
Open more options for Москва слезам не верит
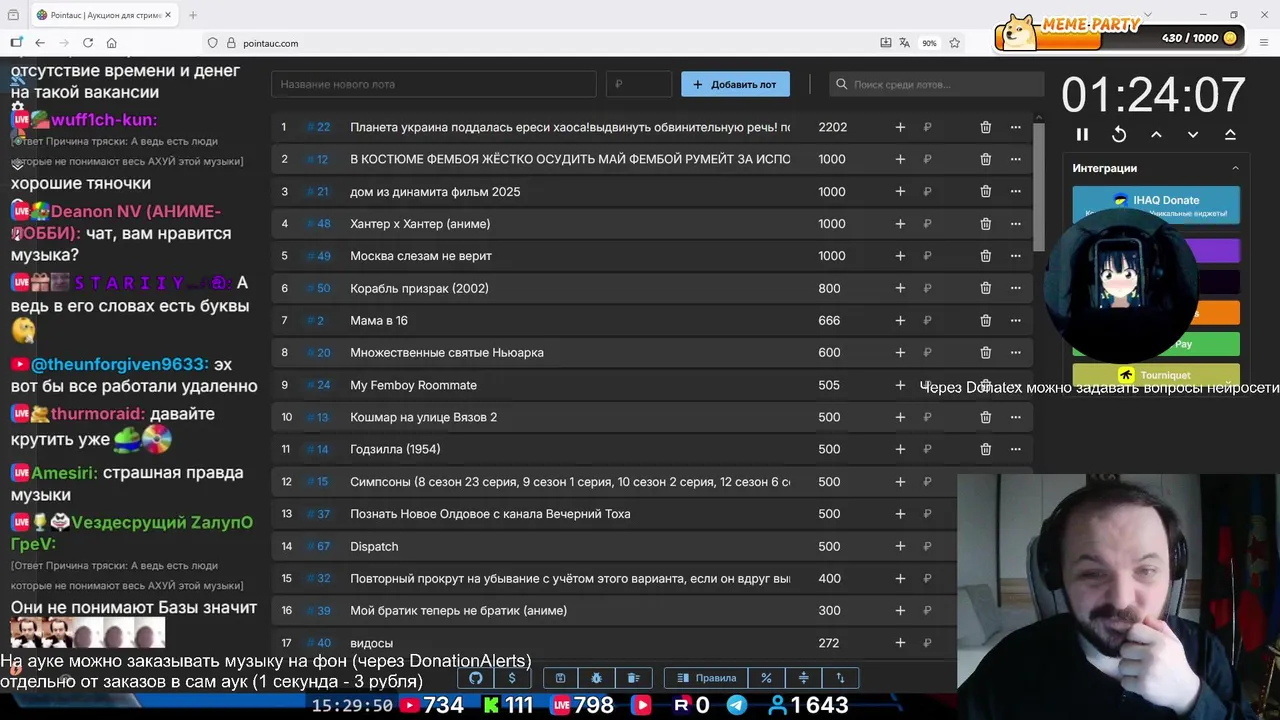1015,256
